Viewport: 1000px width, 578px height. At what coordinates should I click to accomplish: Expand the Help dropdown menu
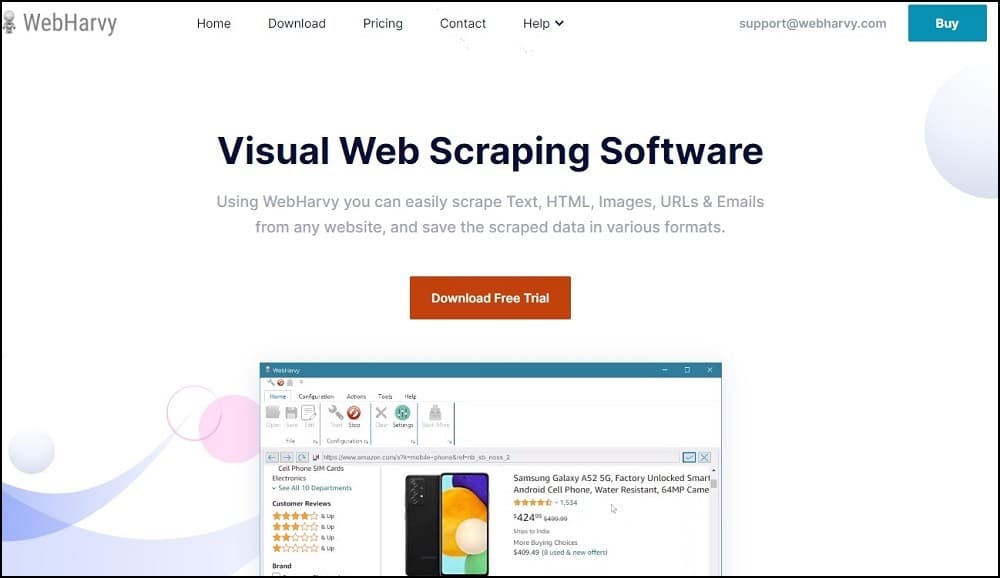click(543, 24)
